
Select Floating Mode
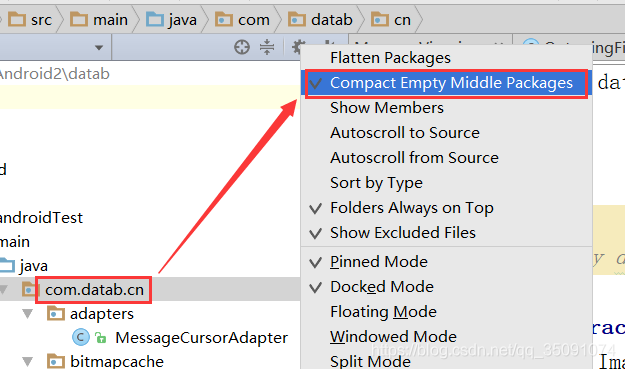coord(446,312)
